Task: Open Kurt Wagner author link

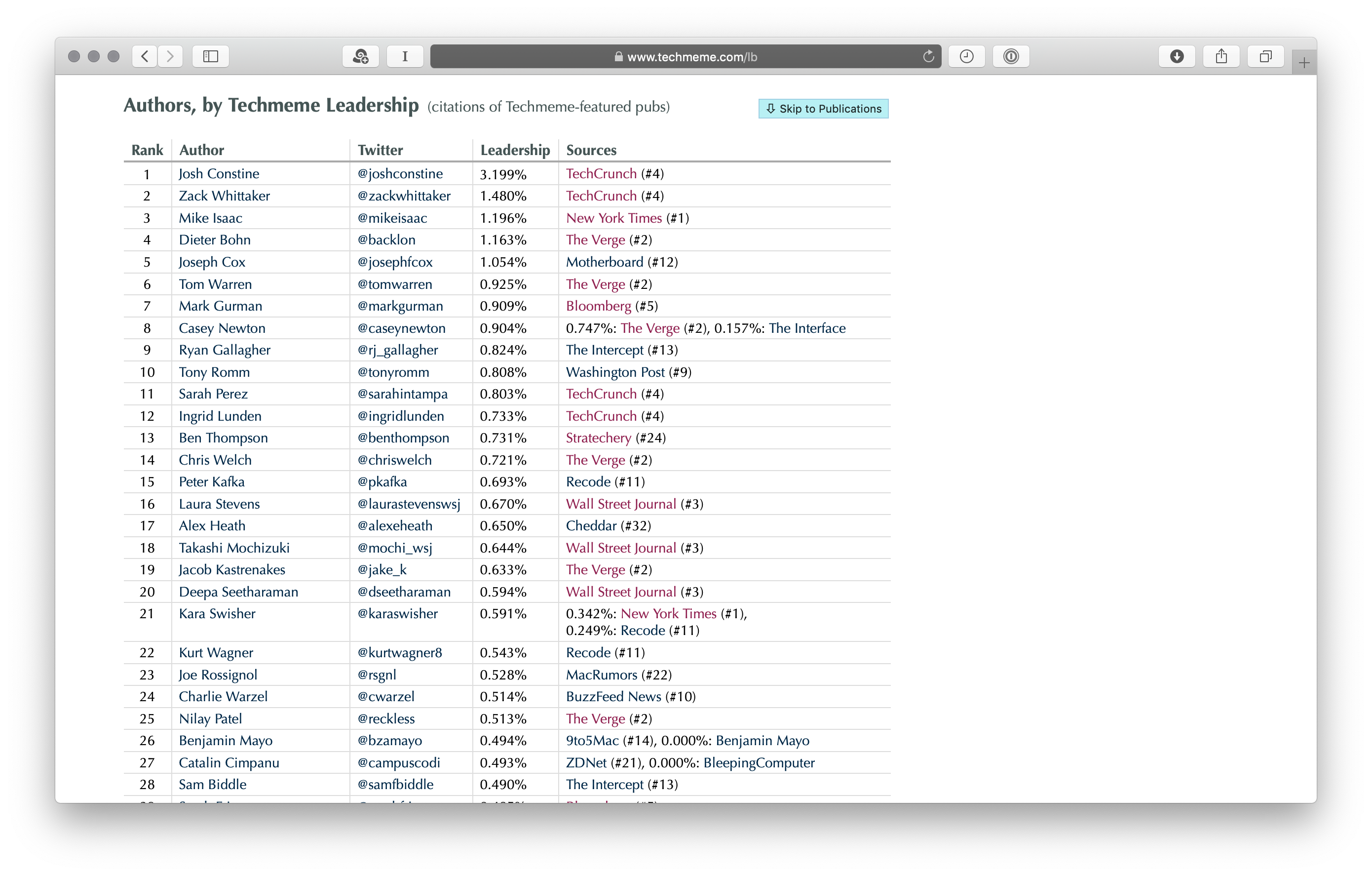Action: 216,653
